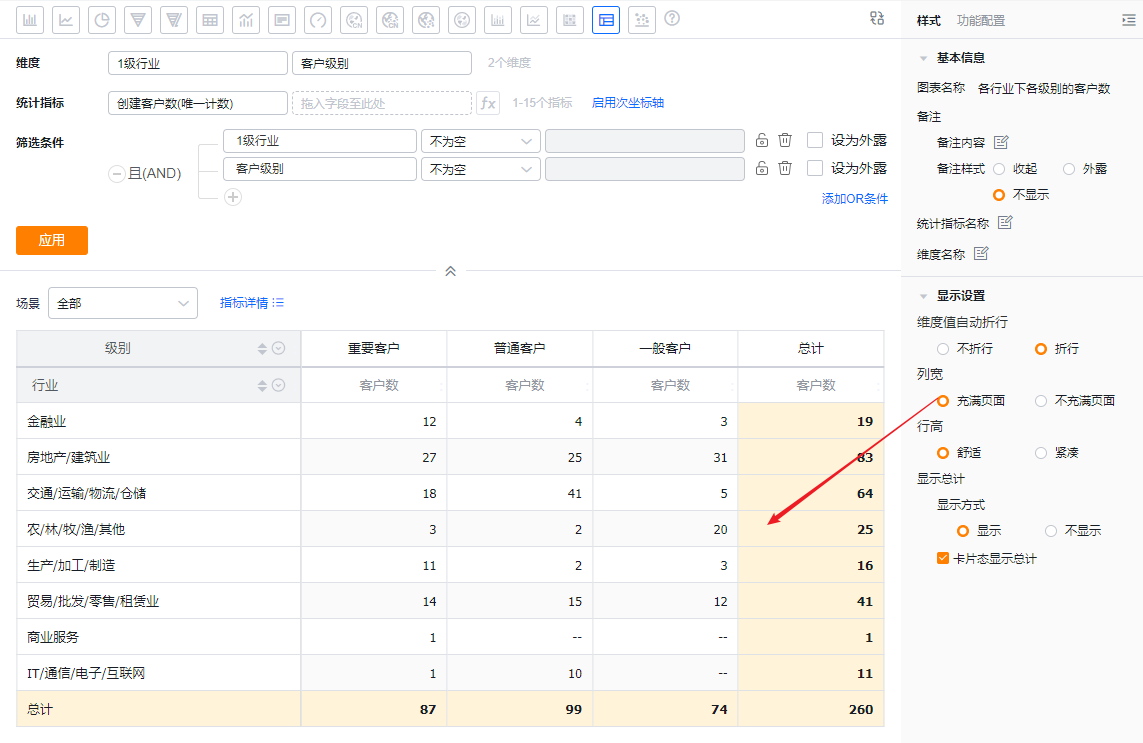Switch to the 功能配置 tab

tap(980, 20)
